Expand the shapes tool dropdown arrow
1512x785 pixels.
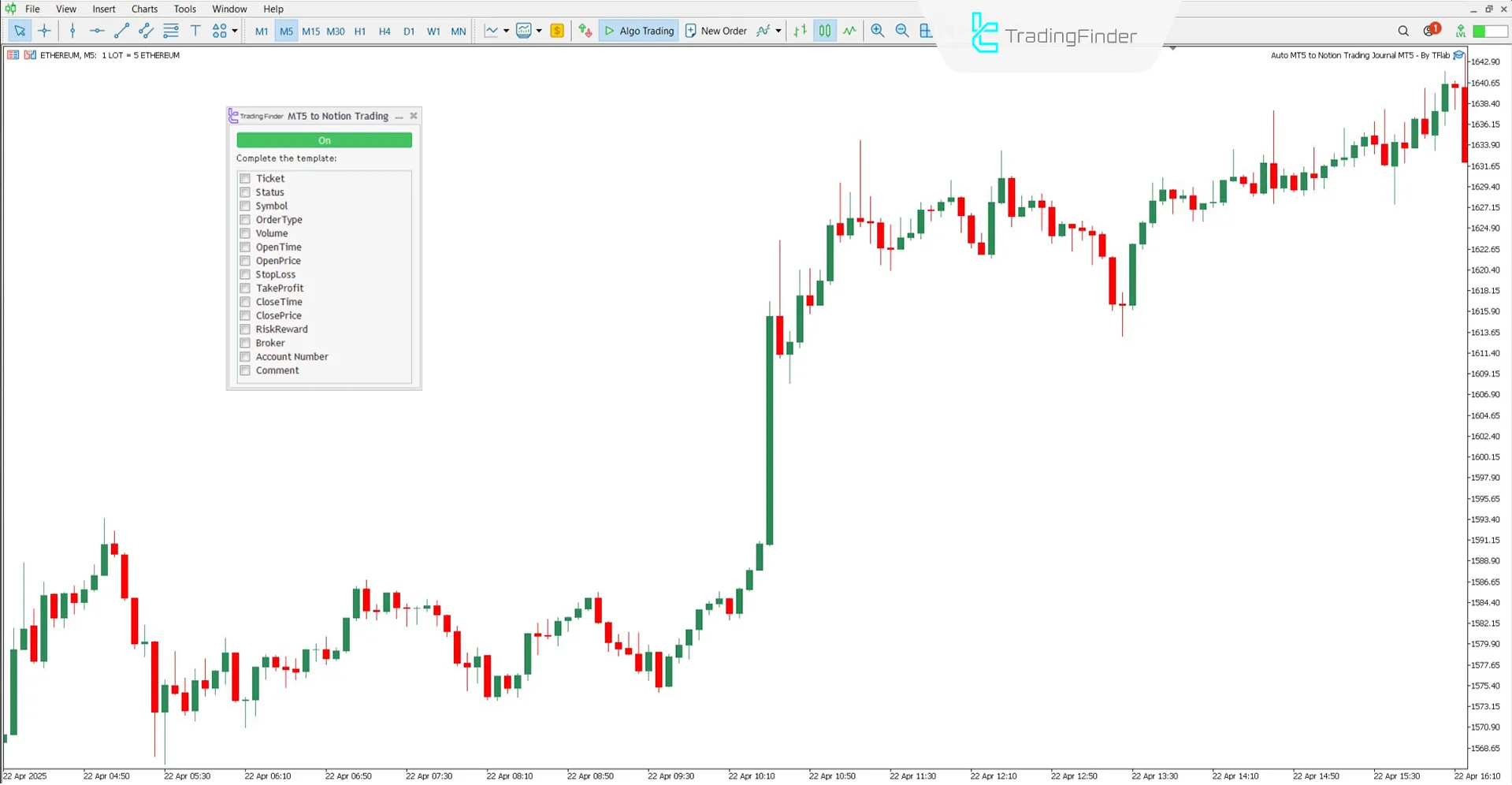click(234, 31)
